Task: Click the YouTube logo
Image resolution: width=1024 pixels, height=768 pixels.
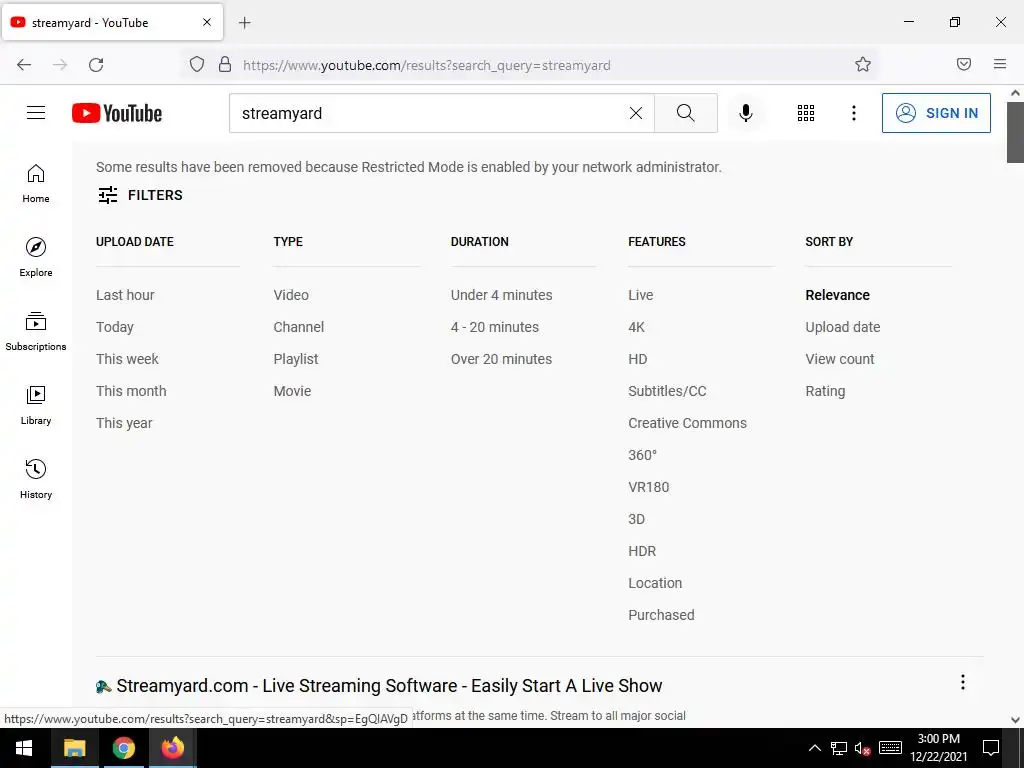Action: click(117, 113)
